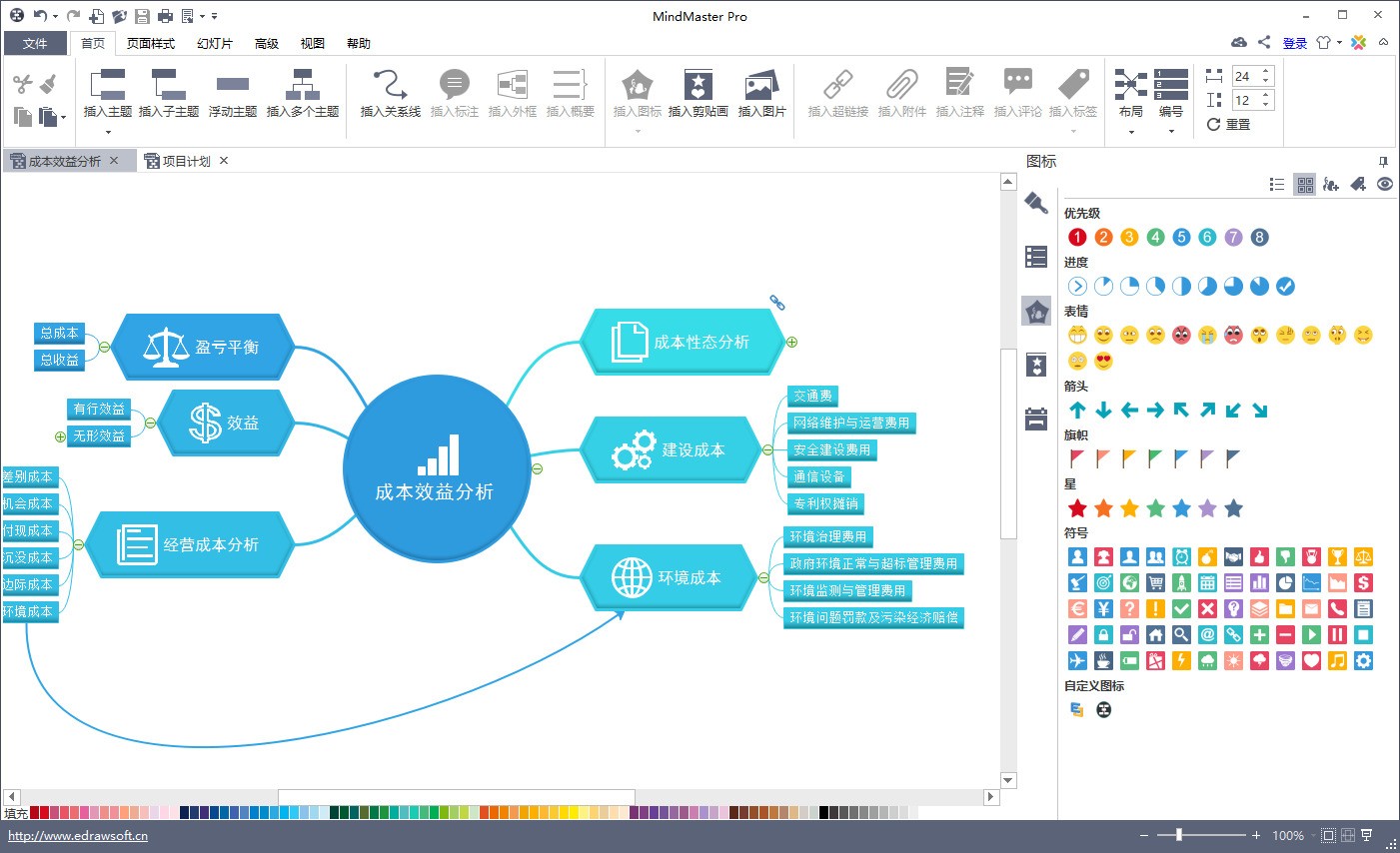The height and width of the screenshot is (853, 1400).
Task: Add the shopping cart symbol icon
Action: [x=1155, y=582]
